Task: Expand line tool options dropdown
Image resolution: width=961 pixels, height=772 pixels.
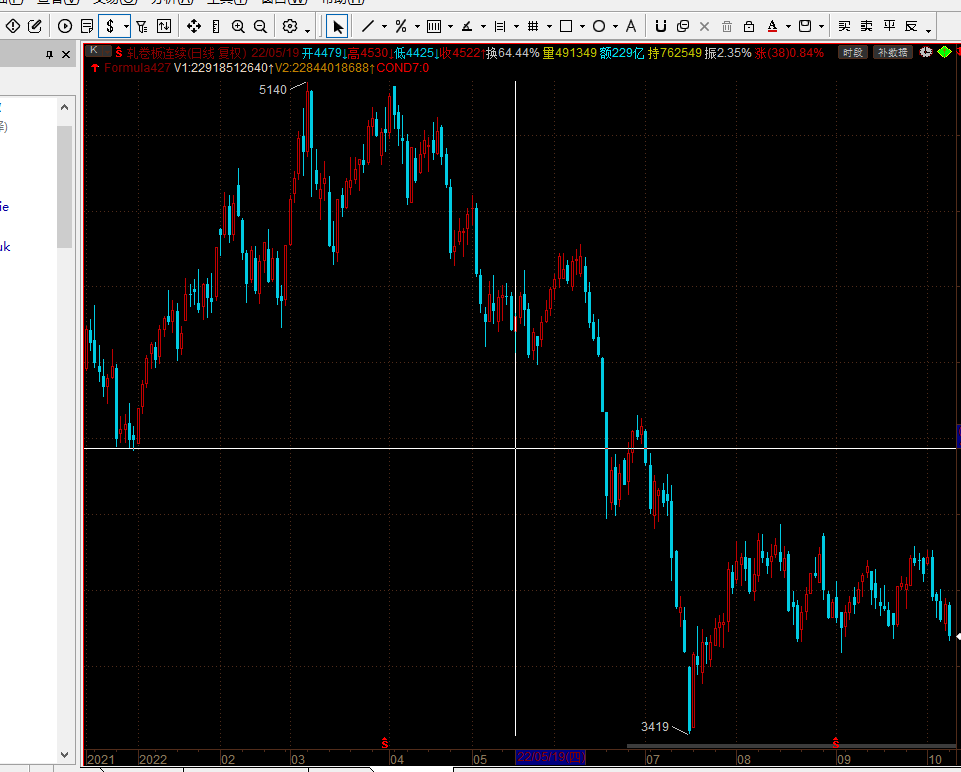Action: 384,26
